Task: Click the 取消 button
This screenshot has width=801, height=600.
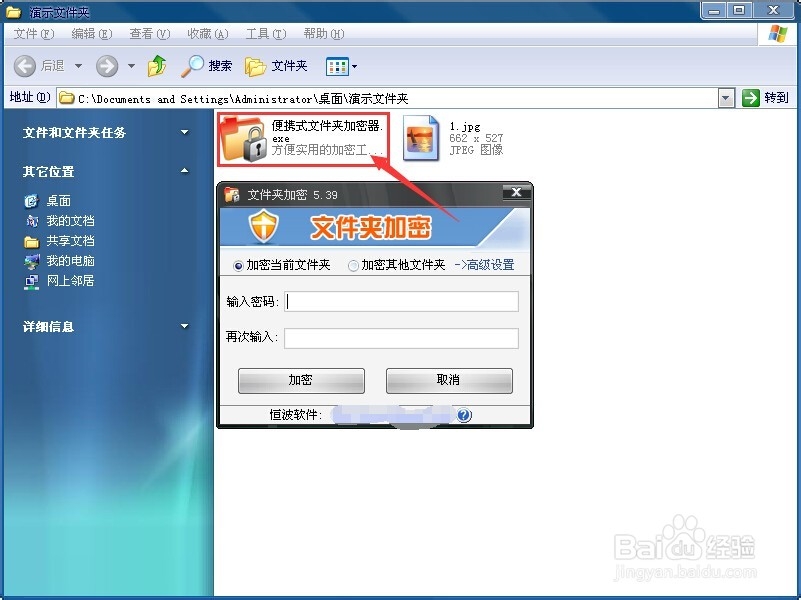Action: pos(449,380)
